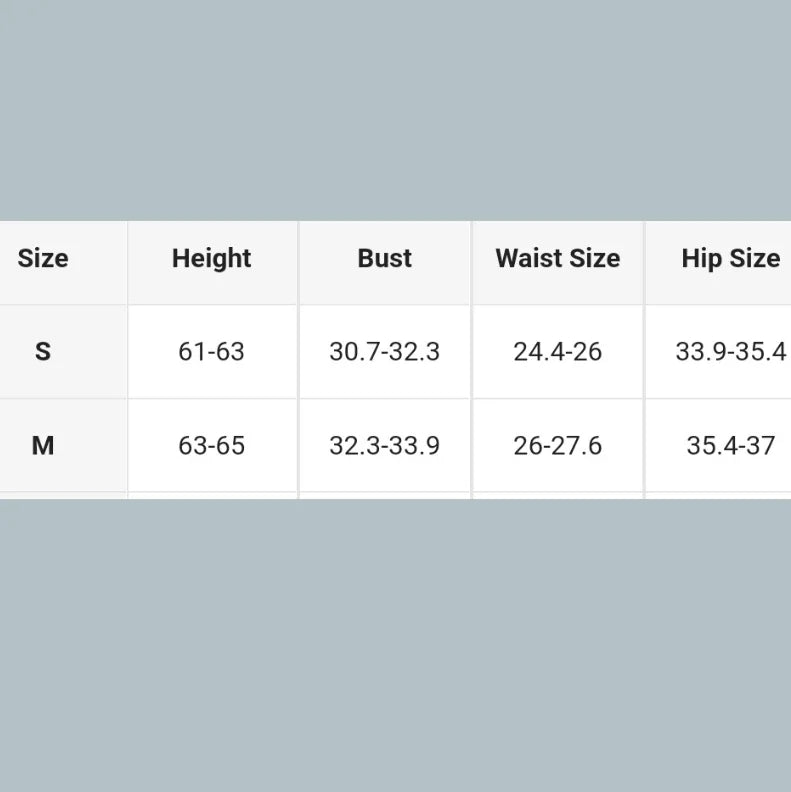Viewport: 791px width, 792px height.
Task: Click the Size column header
Action: (x=43, y=258)
